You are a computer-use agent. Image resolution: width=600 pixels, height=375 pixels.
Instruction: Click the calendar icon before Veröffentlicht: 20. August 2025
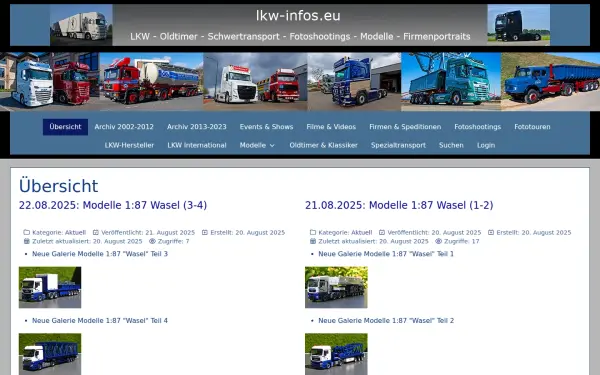(x=382, y=232)
